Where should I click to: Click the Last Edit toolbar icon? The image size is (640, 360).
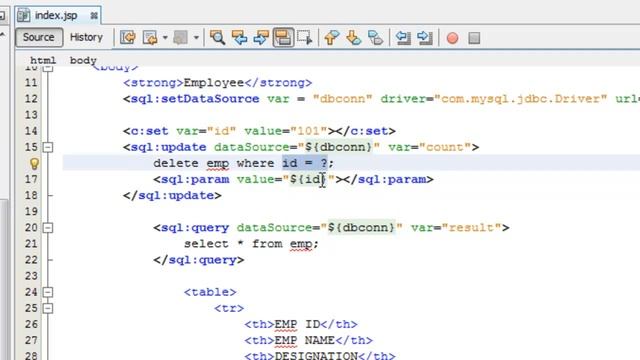pos(128,38)
